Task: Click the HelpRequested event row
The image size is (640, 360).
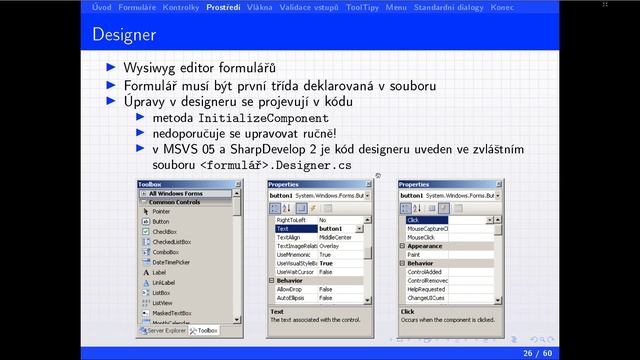Action: pyautogui.click(x=450, y=289)
